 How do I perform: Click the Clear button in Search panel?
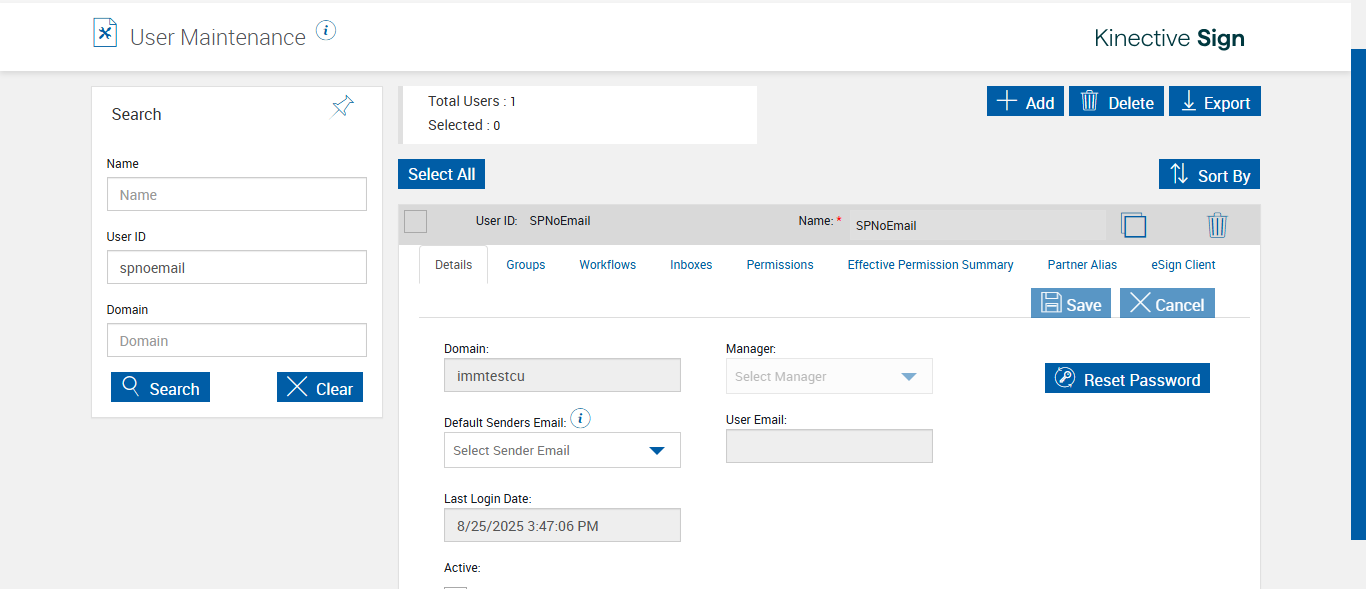[x=320, y=388]
